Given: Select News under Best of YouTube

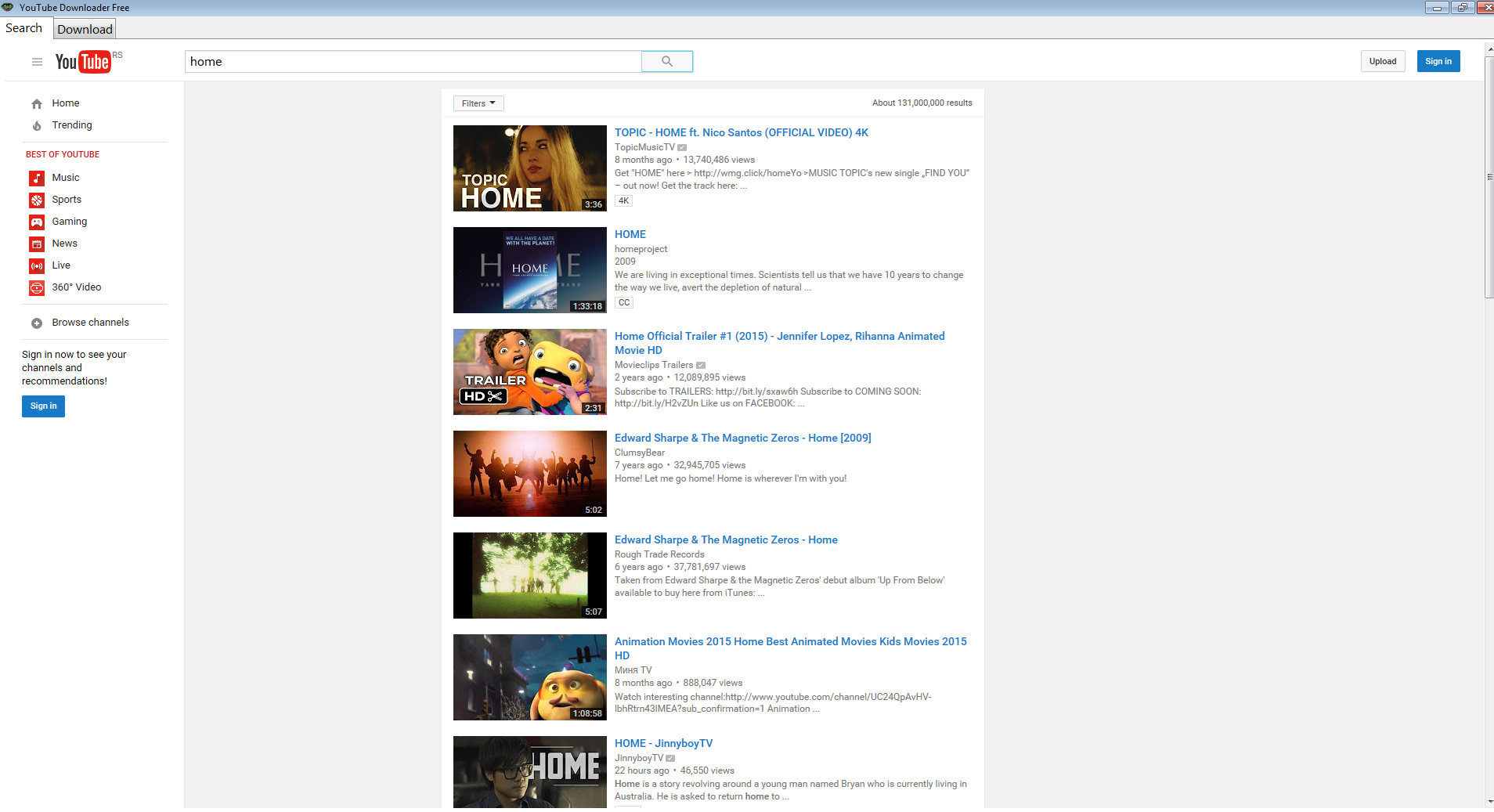Looking at the screenshot, I should [x=65, y=244].
